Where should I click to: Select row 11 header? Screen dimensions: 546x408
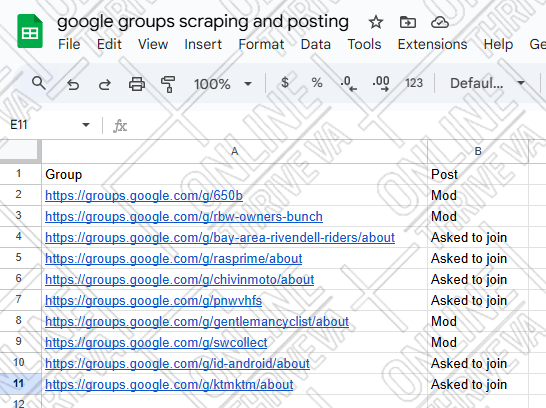pyautogui.click(x=20, y=384)
